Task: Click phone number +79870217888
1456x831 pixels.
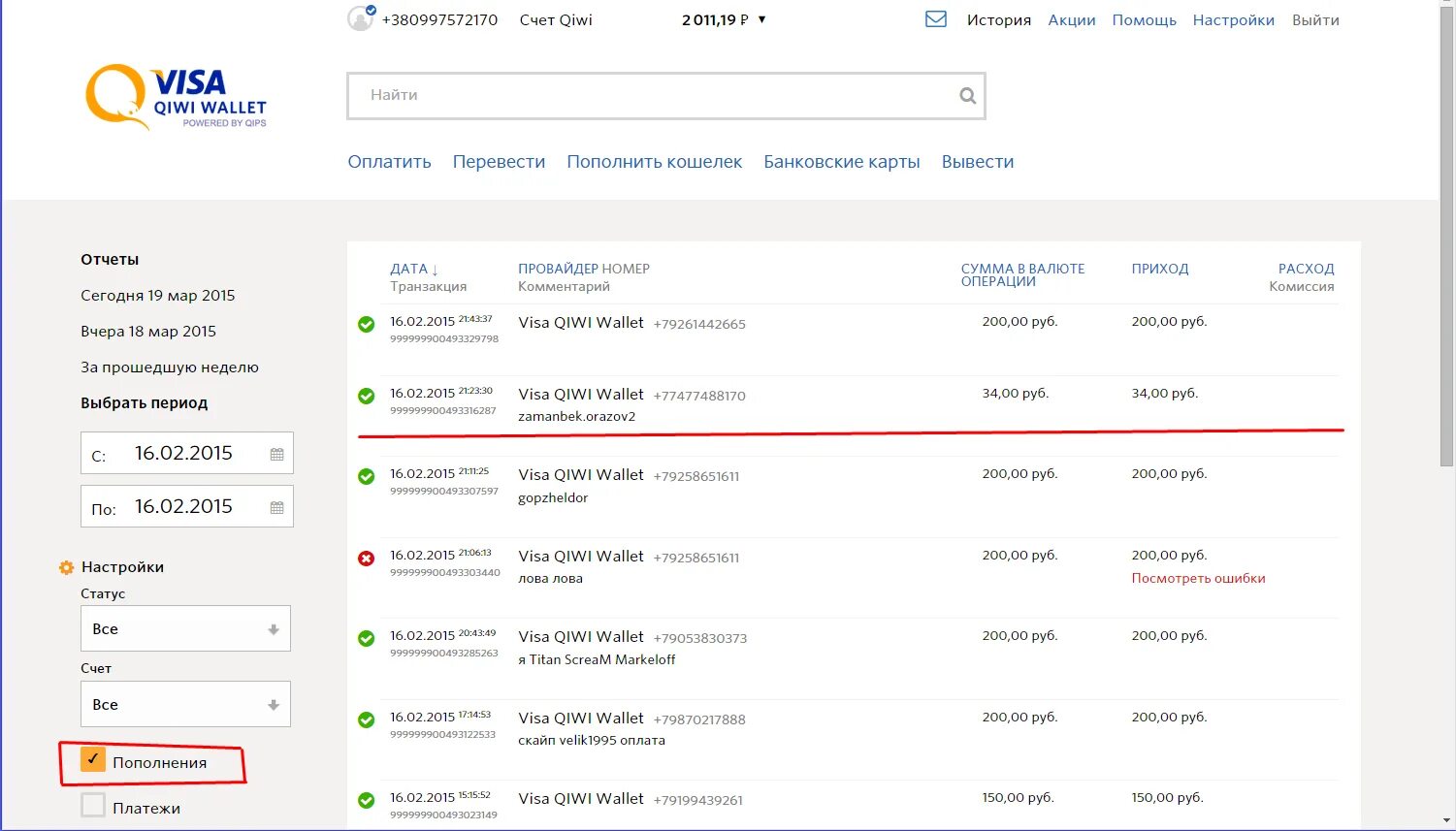Action: [x=699, y=719]
